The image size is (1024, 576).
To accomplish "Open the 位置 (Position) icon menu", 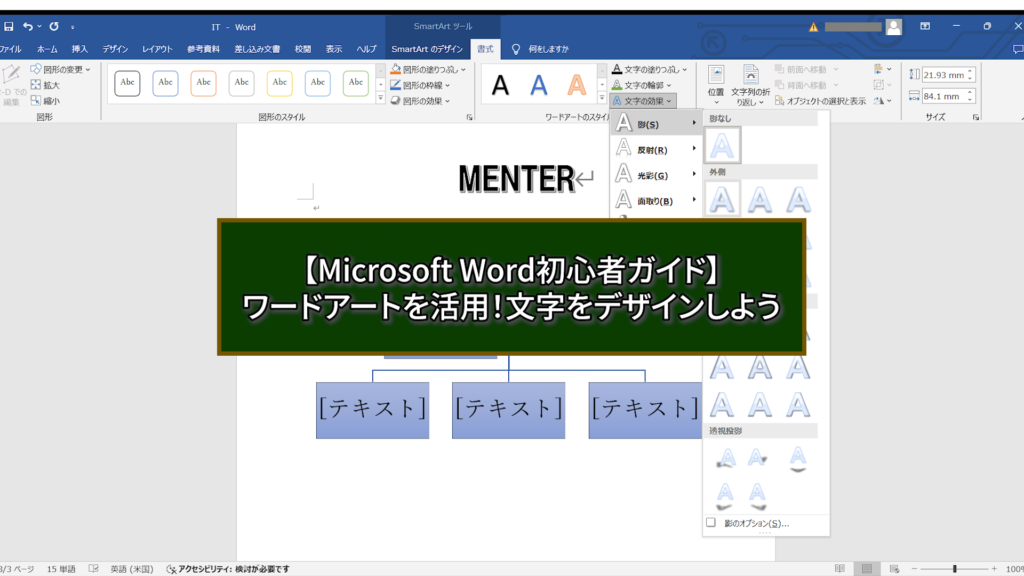I will click(716, 80).
